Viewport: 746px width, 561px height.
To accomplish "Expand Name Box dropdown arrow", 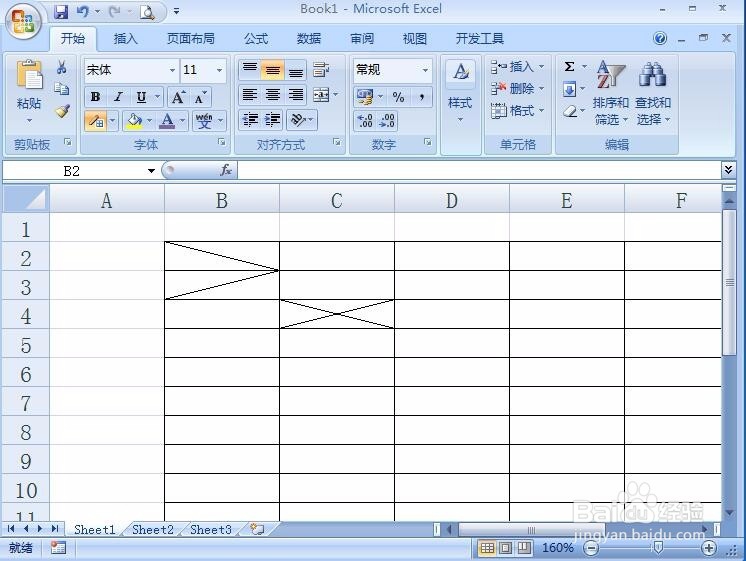I will click(151, 170).
